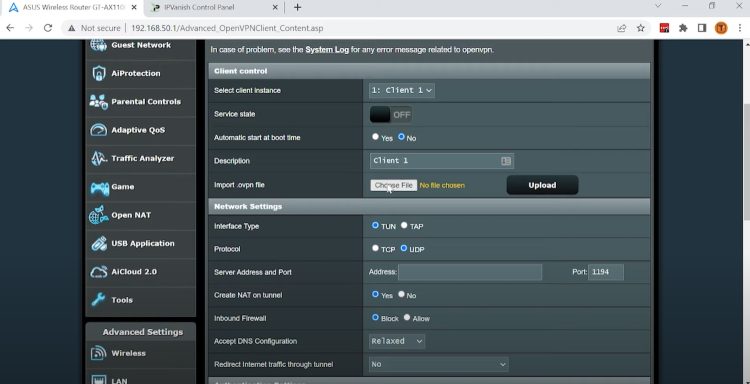Open Game controller icon
The width and height of the screenshot is (750, 384).
(x=99, y=187)
